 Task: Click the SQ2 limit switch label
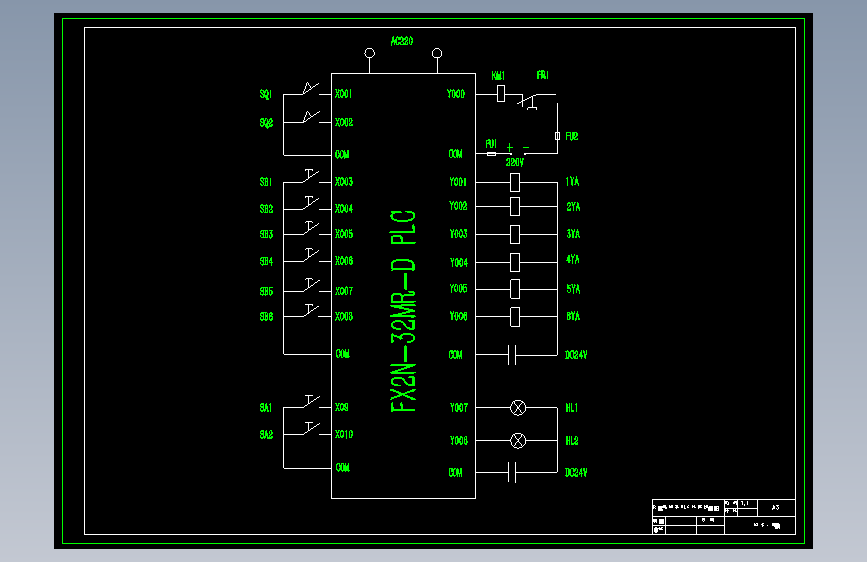[267, 123]
